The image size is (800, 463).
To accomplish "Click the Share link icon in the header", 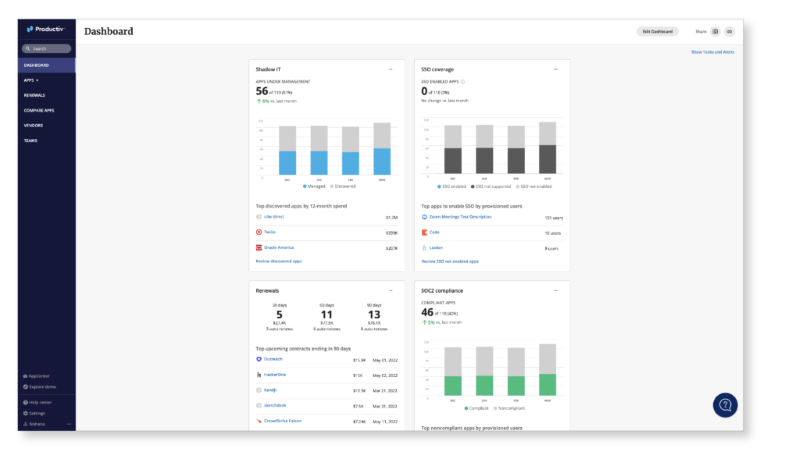I will pyautogui.click(x=730, y=32).
